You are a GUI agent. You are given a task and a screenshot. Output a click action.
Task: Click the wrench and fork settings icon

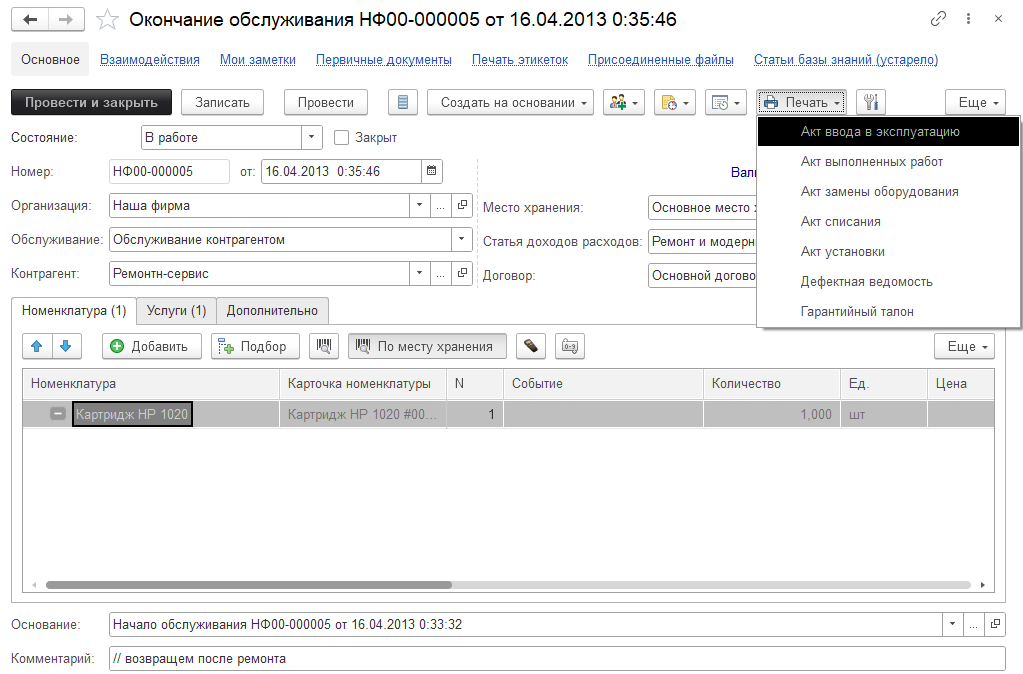[871, 102]
